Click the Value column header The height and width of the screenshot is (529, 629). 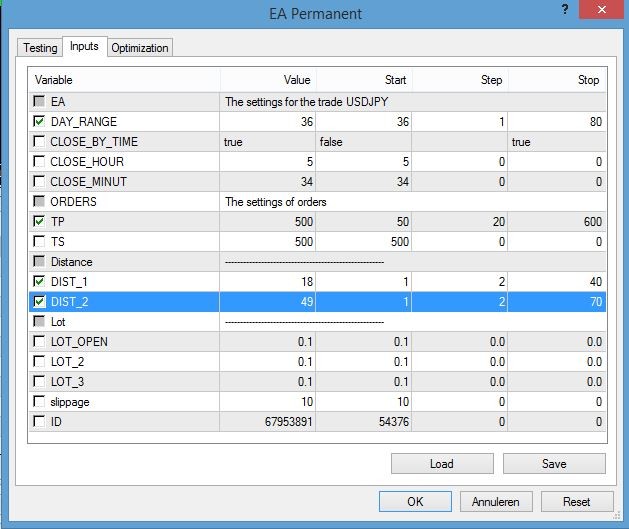click(x=268, y=80)
